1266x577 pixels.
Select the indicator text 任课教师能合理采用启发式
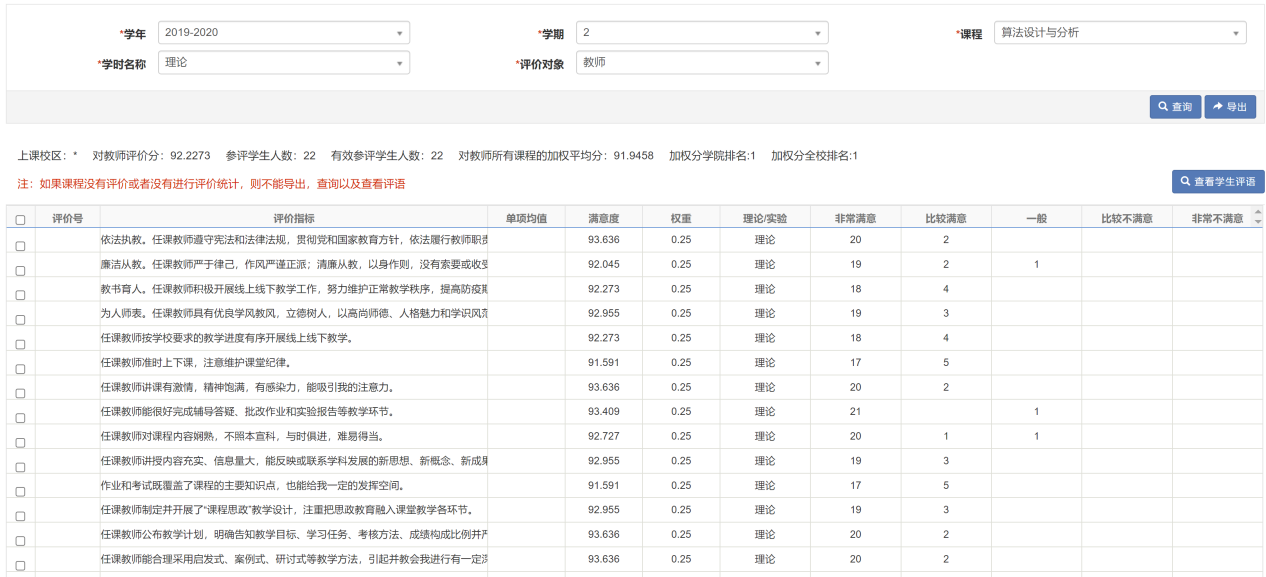click(294, 559)
